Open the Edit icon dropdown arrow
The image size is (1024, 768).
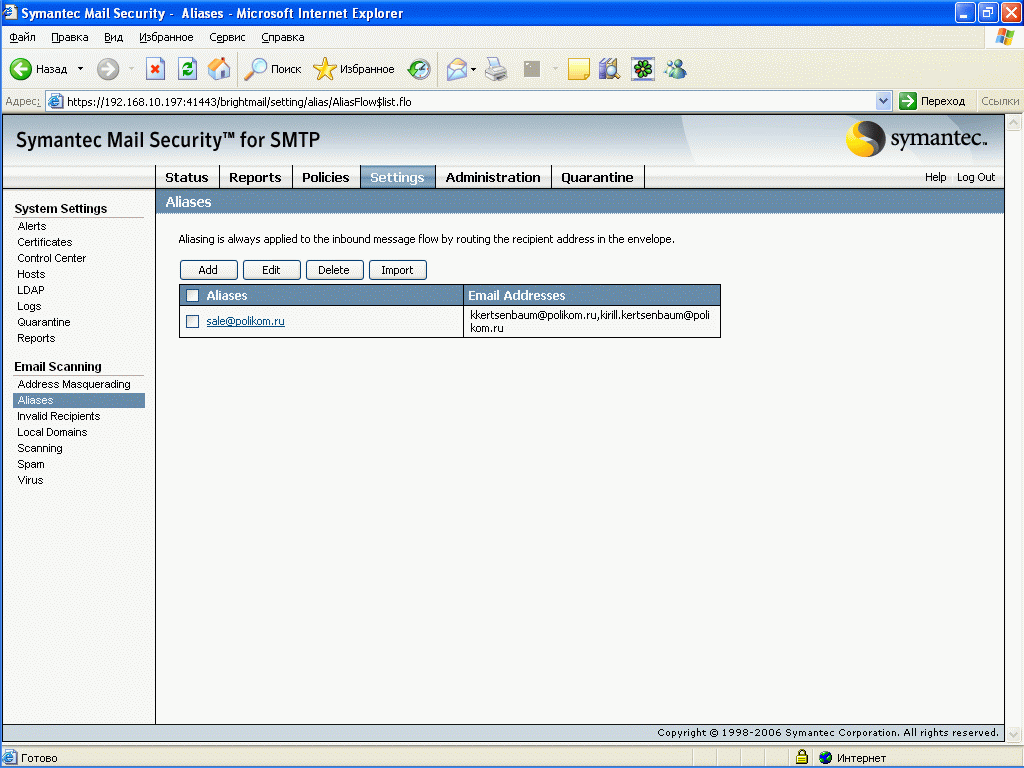pyautogui.click(x=555, y=69)
